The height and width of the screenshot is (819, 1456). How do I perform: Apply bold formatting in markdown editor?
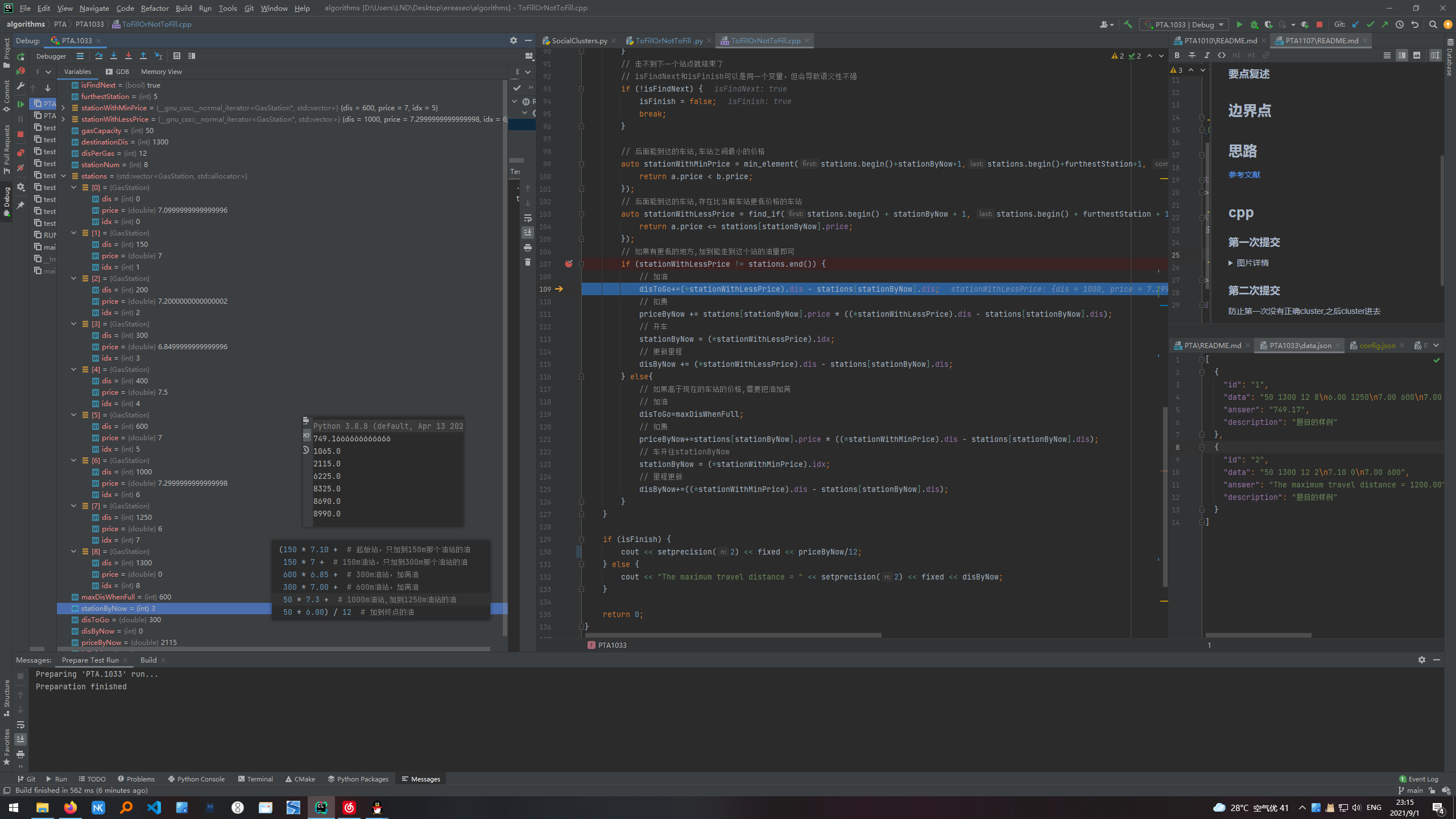click(1177, 55)
